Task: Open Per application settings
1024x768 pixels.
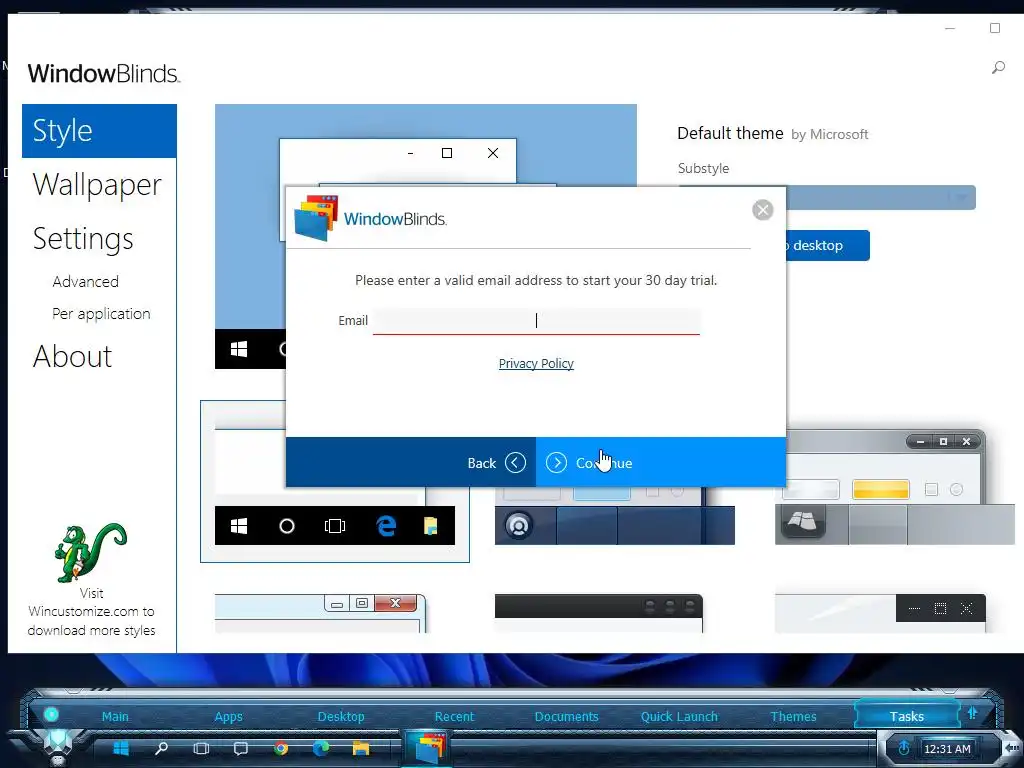Action: (101, 313)
